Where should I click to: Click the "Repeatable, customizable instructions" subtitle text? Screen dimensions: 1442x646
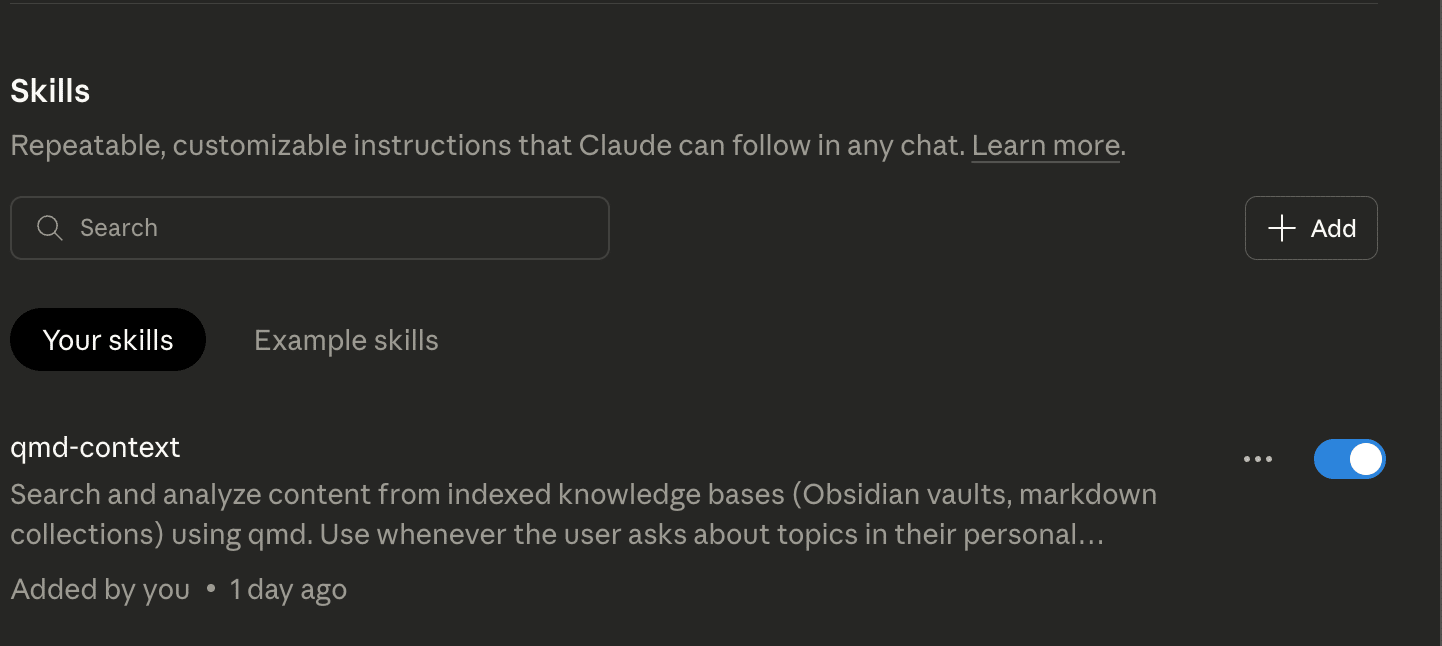pos(488,146)
